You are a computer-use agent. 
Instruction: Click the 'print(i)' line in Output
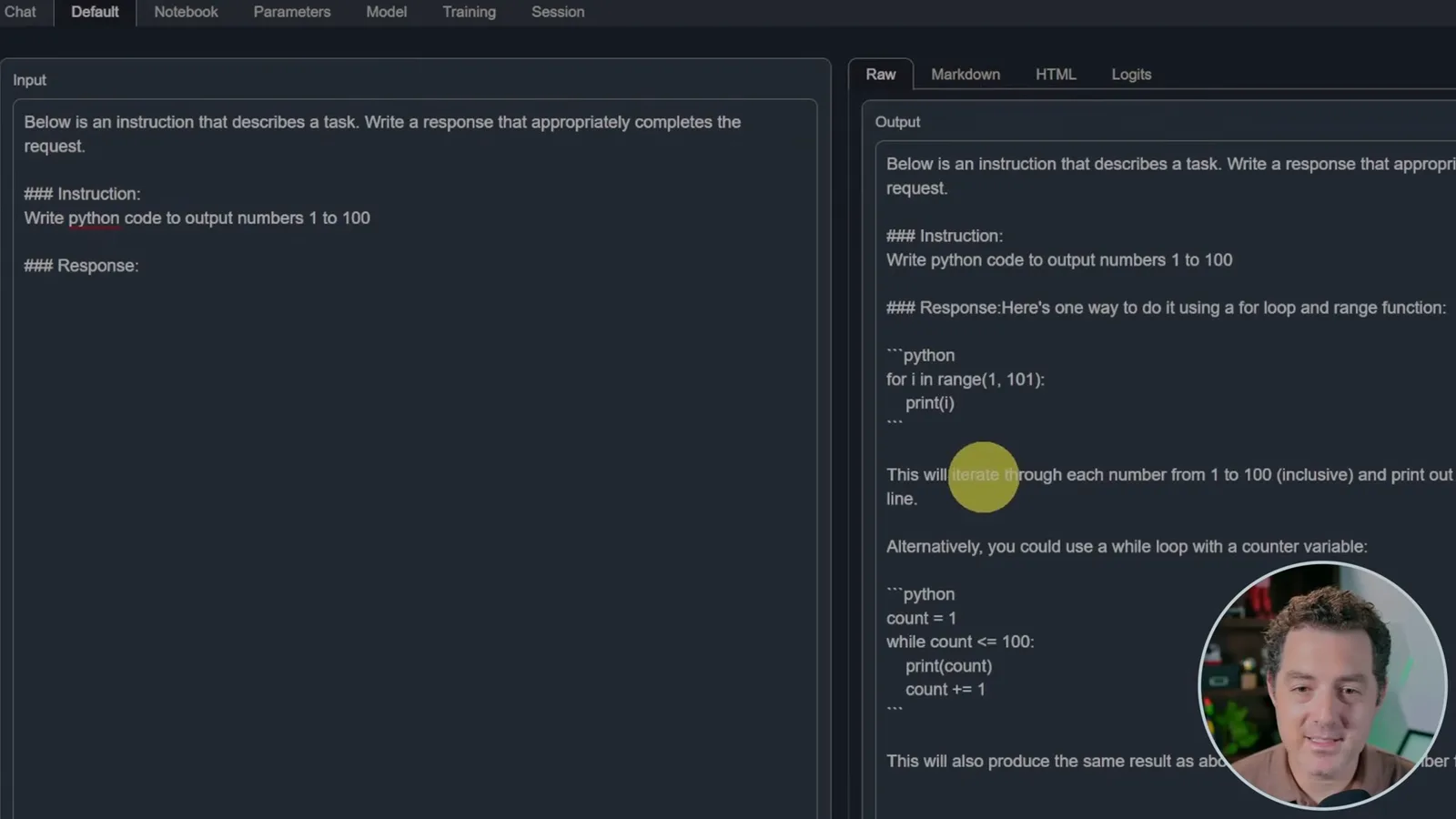tap(930, 403)
